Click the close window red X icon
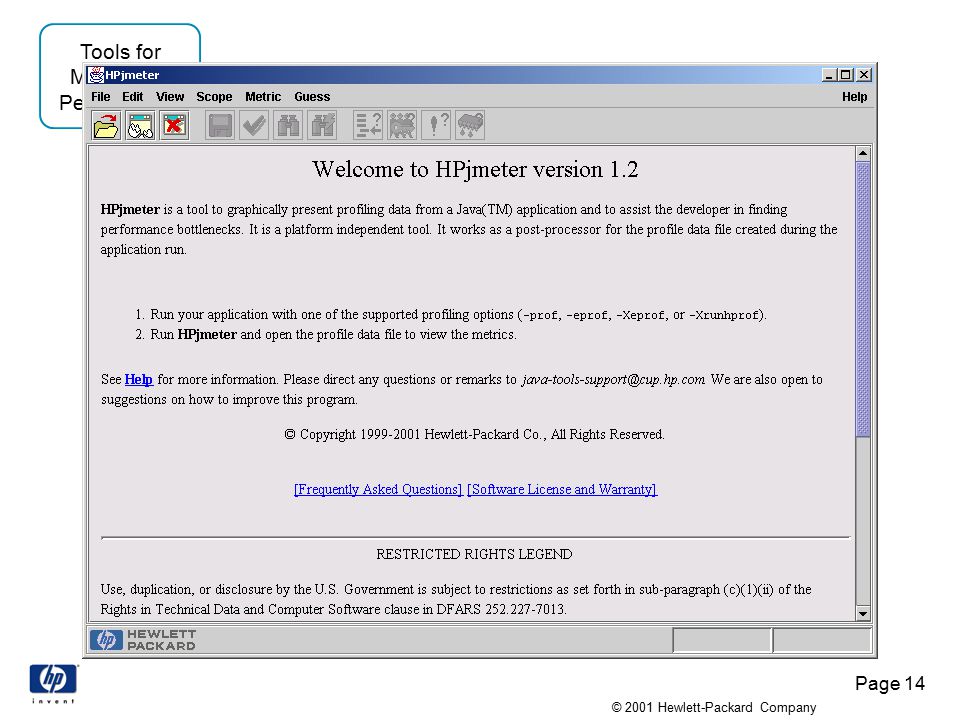 [x=174, y=126]
